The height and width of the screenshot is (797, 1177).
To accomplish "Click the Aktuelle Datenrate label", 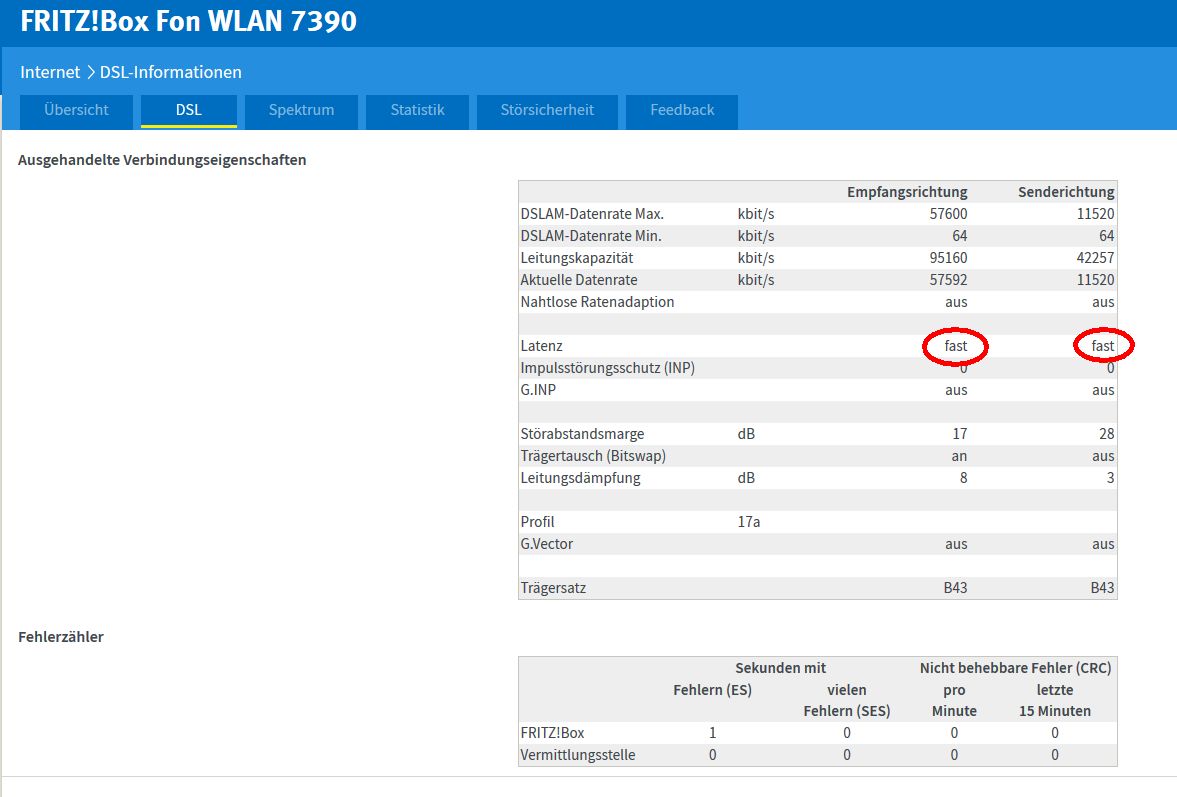I will point(579,280).
